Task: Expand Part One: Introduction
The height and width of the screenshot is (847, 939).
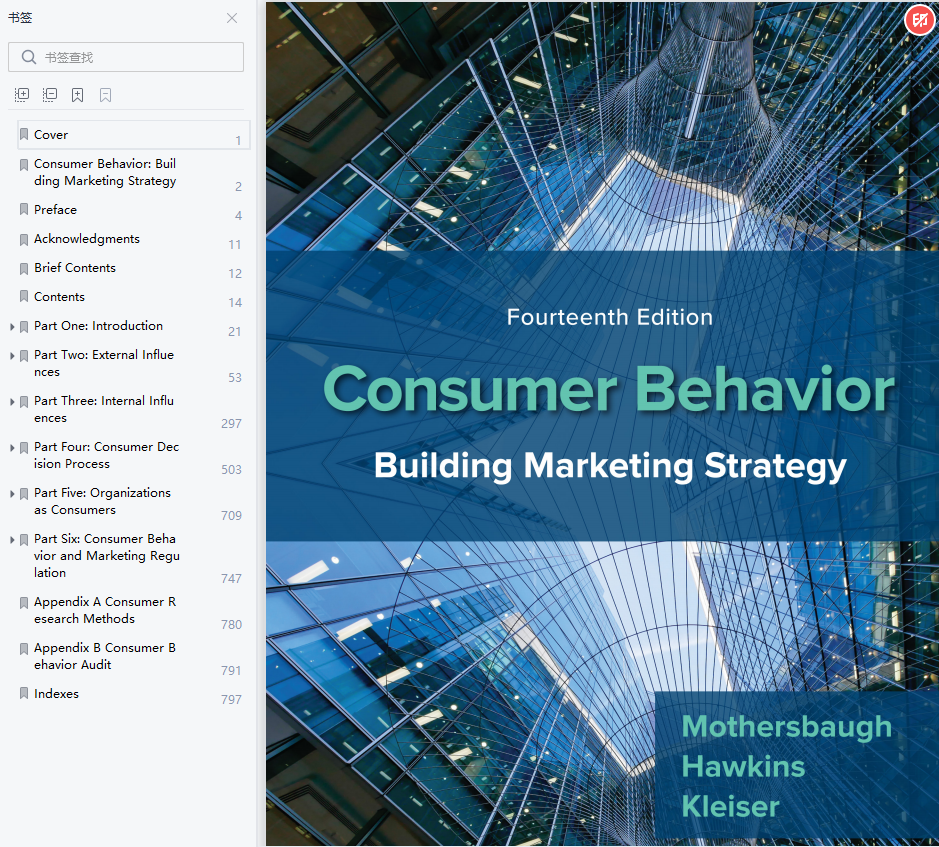Action: pos(12,326)
